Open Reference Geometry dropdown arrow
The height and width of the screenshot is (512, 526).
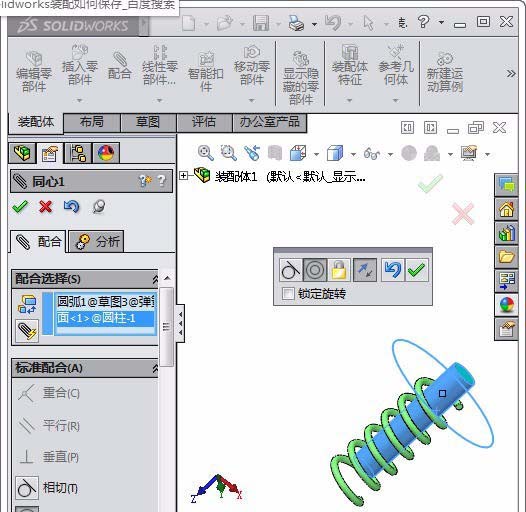point(396,100)
